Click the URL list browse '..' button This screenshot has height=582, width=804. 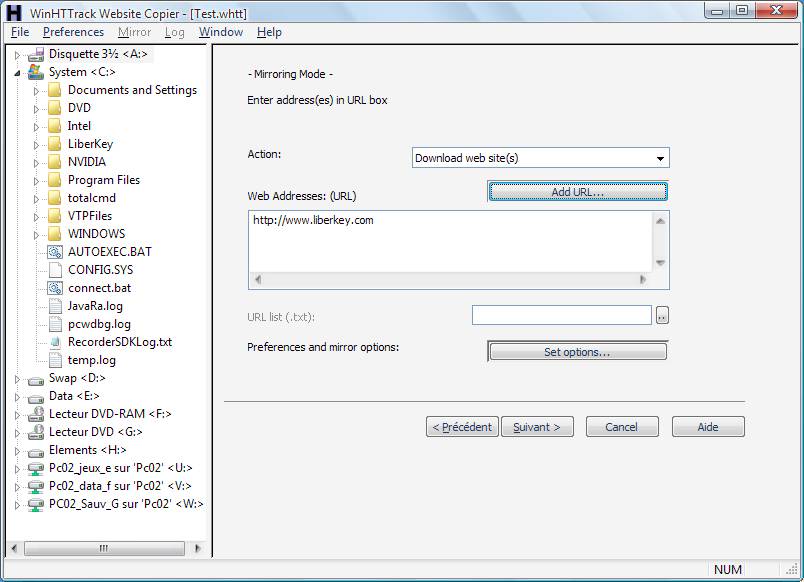coord(662,315)
